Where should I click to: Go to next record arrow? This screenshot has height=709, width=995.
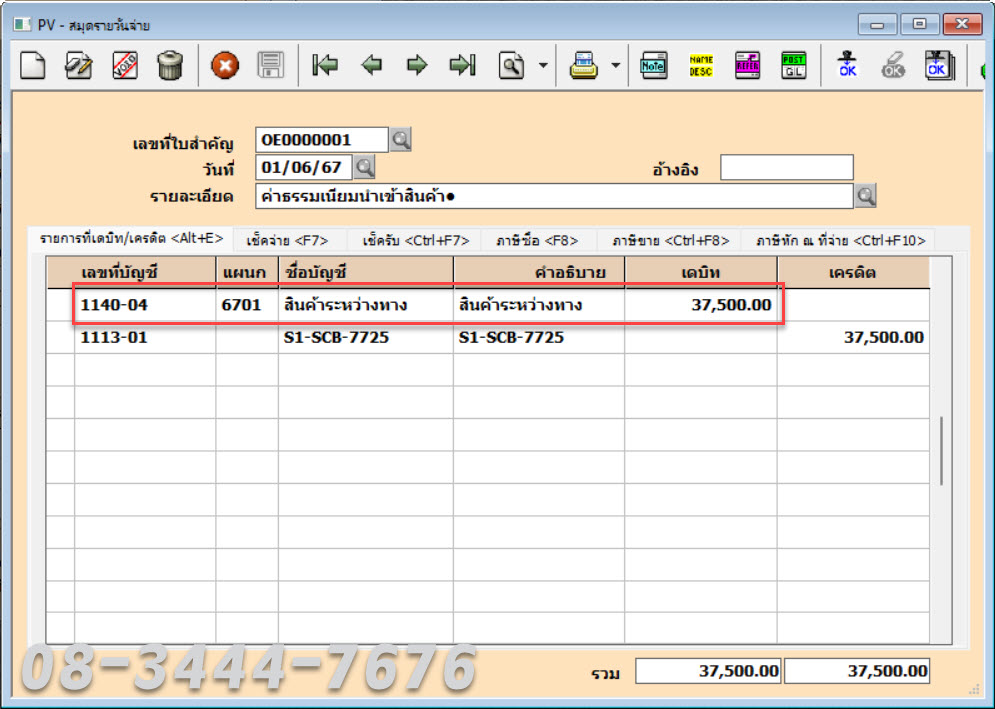[417, 65]
